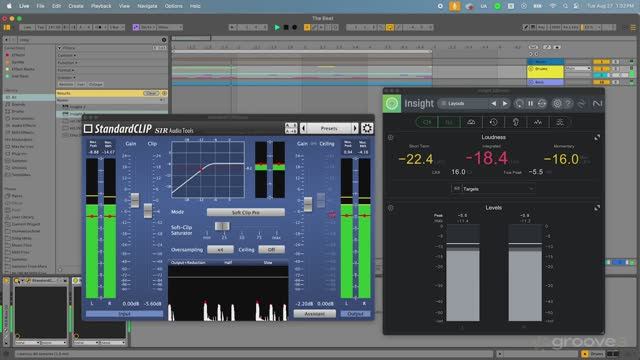Viewport: 640px width, 360px height.
Task: Open the Mode selector showing Soft Clip Pro
Action: click(x=246, y=212)
